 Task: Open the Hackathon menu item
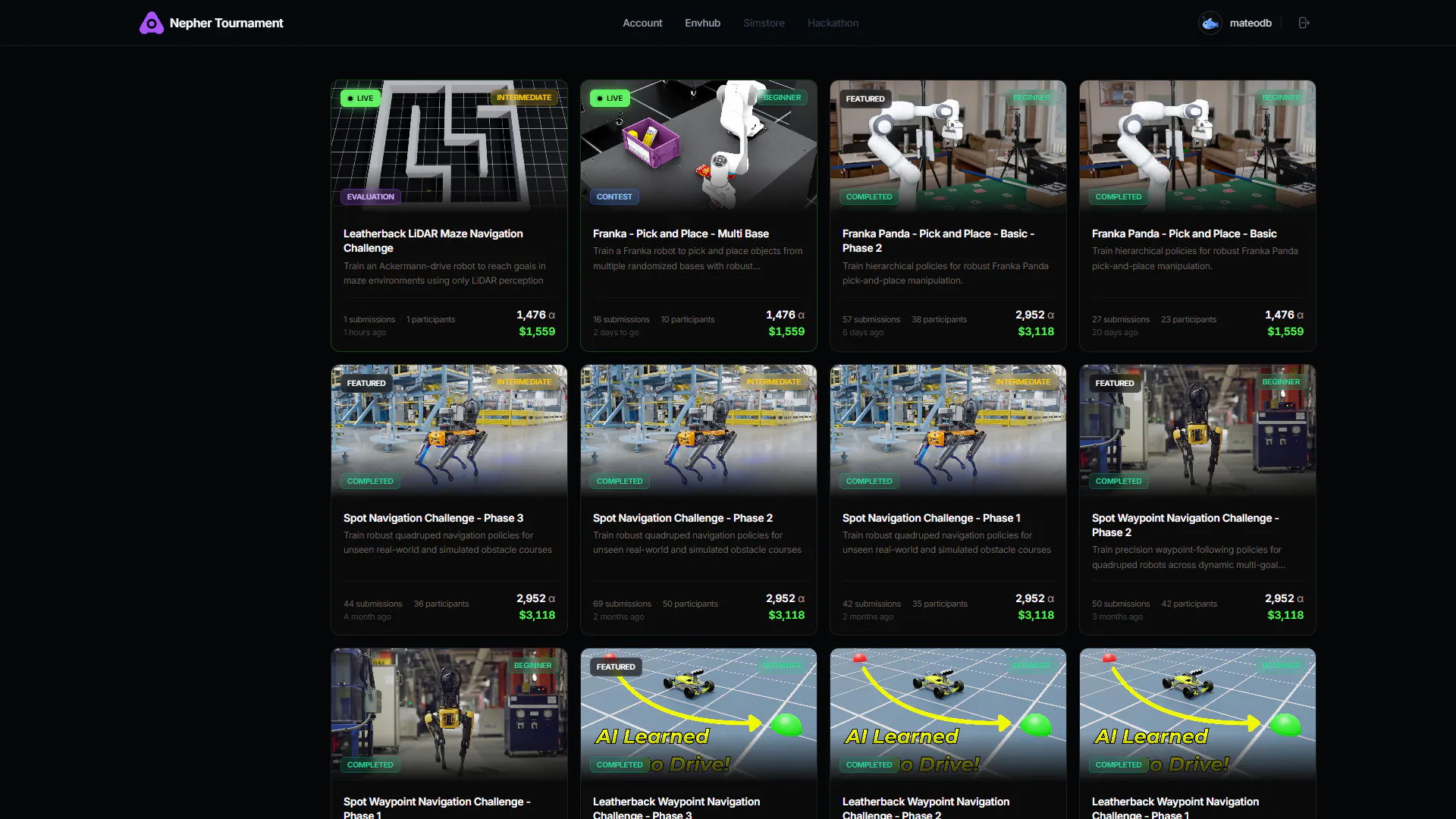point(833,23)
